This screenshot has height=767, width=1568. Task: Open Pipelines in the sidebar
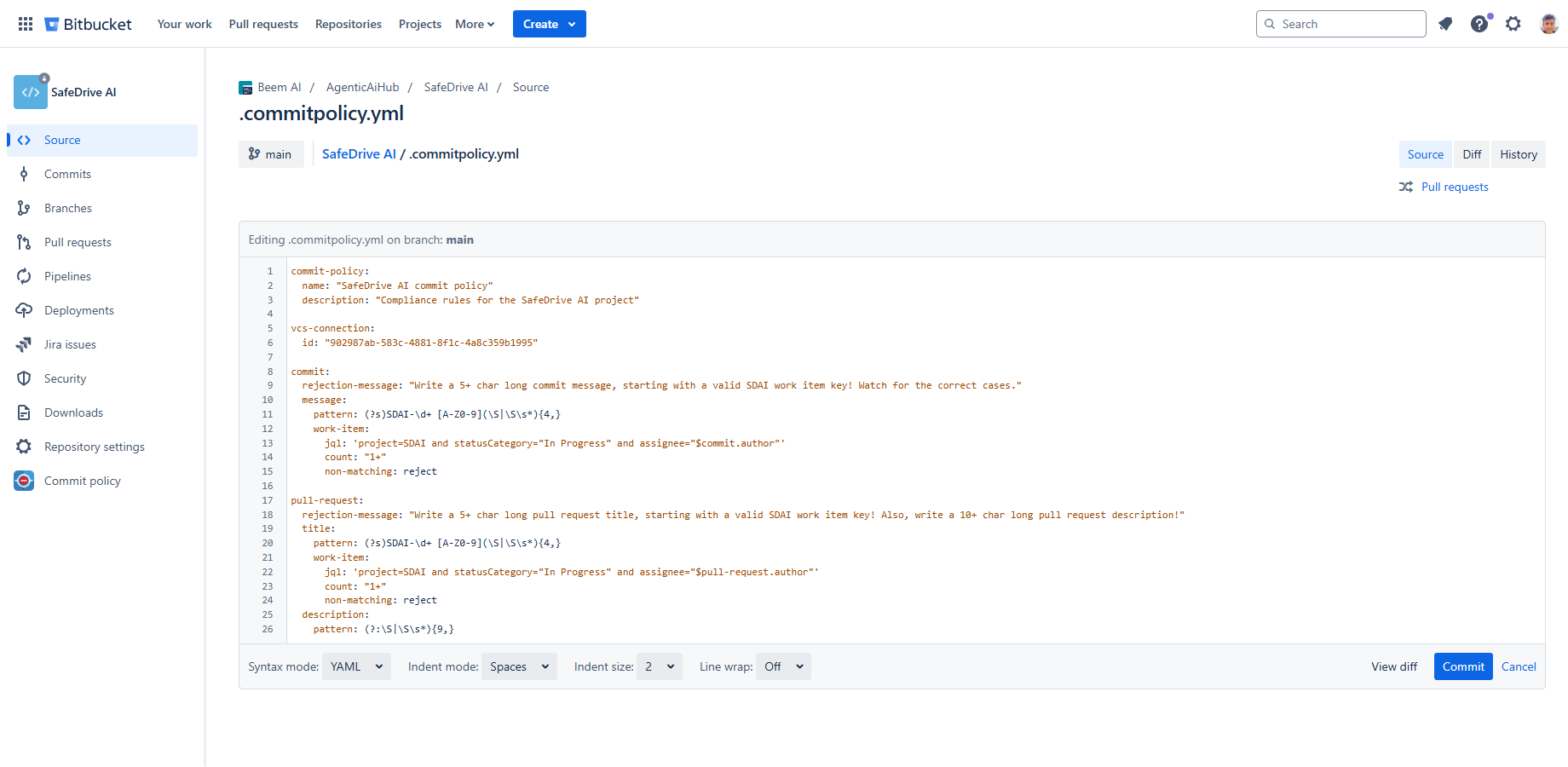pos(102,276)
